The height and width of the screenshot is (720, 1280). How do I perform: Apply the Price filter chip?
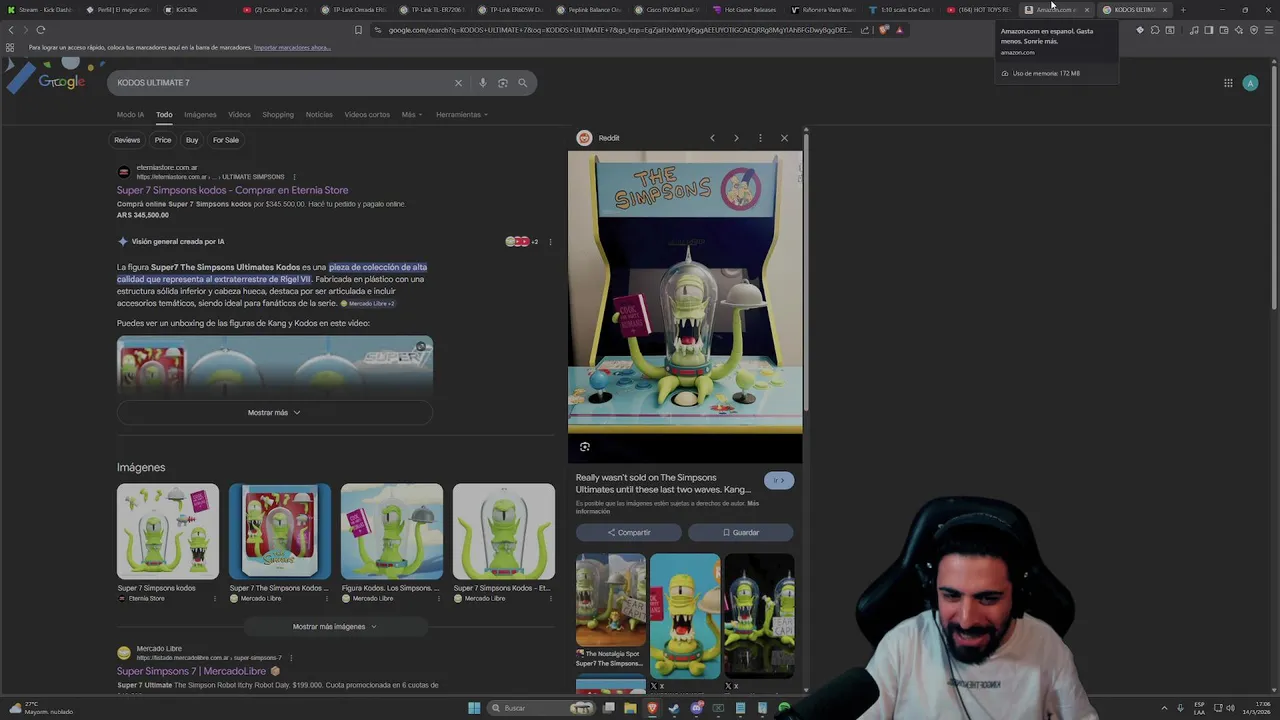point(163,140)
